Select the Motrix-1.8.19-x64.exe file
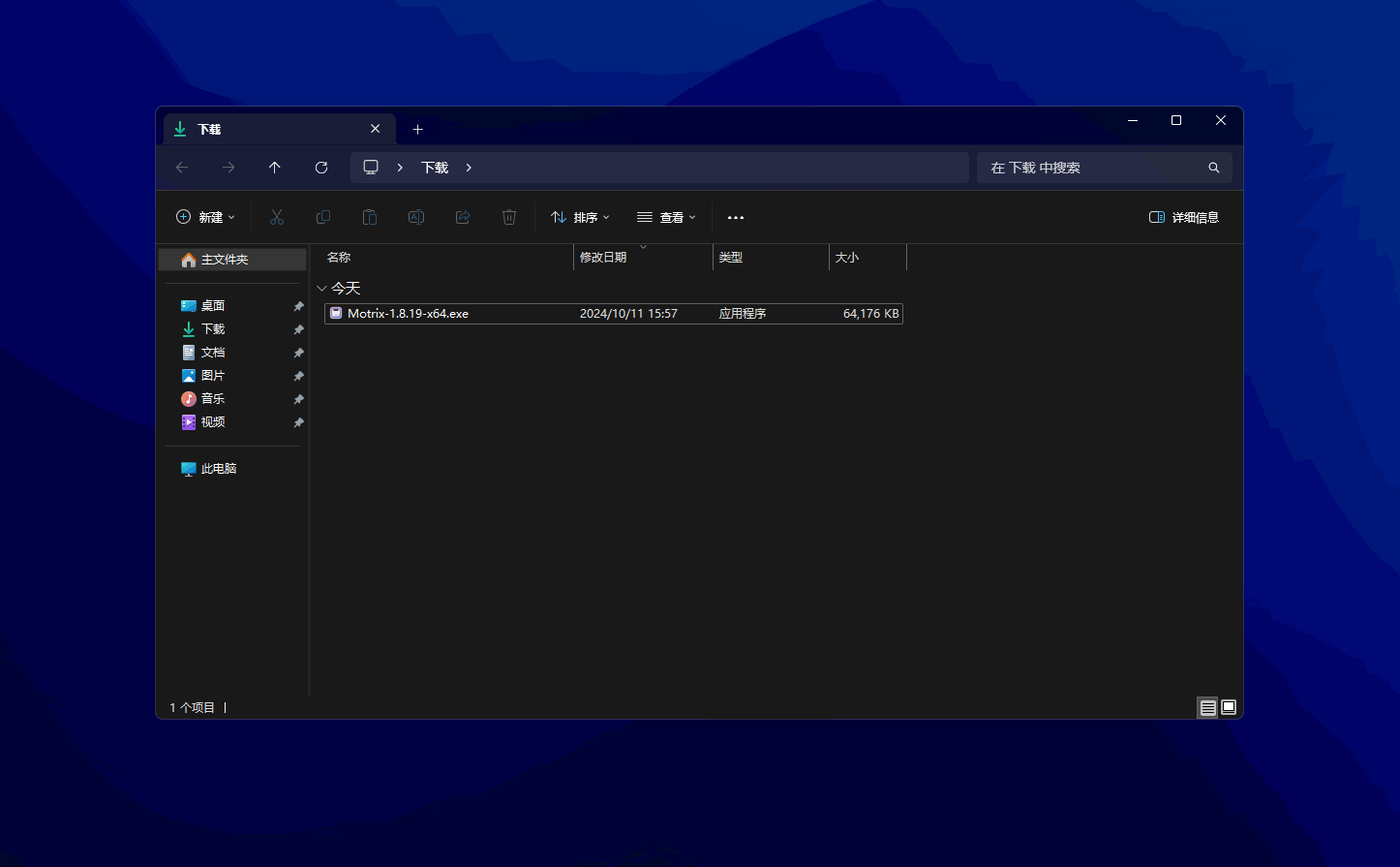This screenshot has width=1400, height=867. (408, 314)
